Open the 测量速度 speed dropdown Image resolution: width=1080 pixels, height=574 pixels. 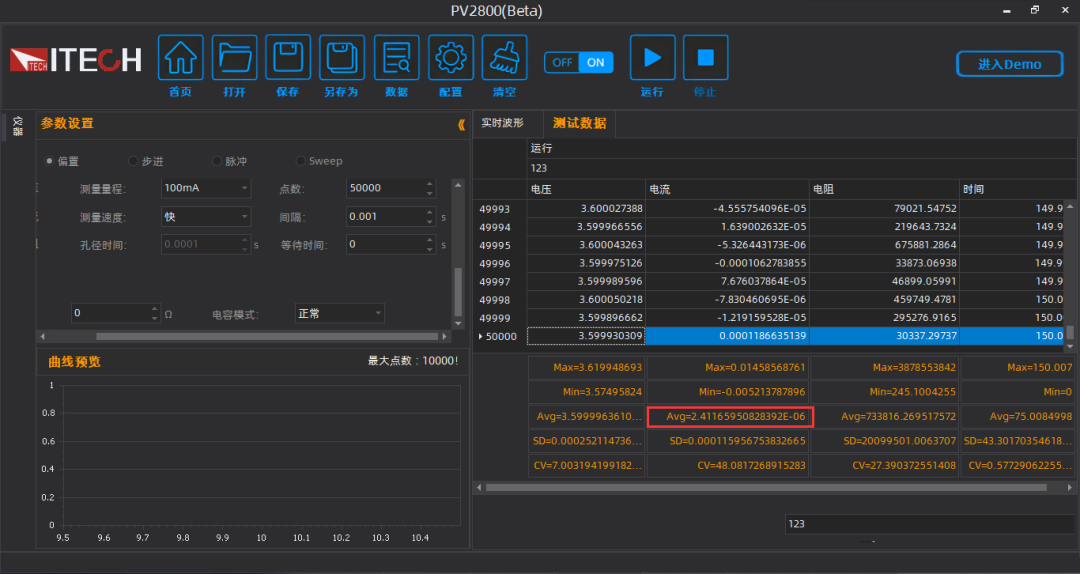coord(206,217)
